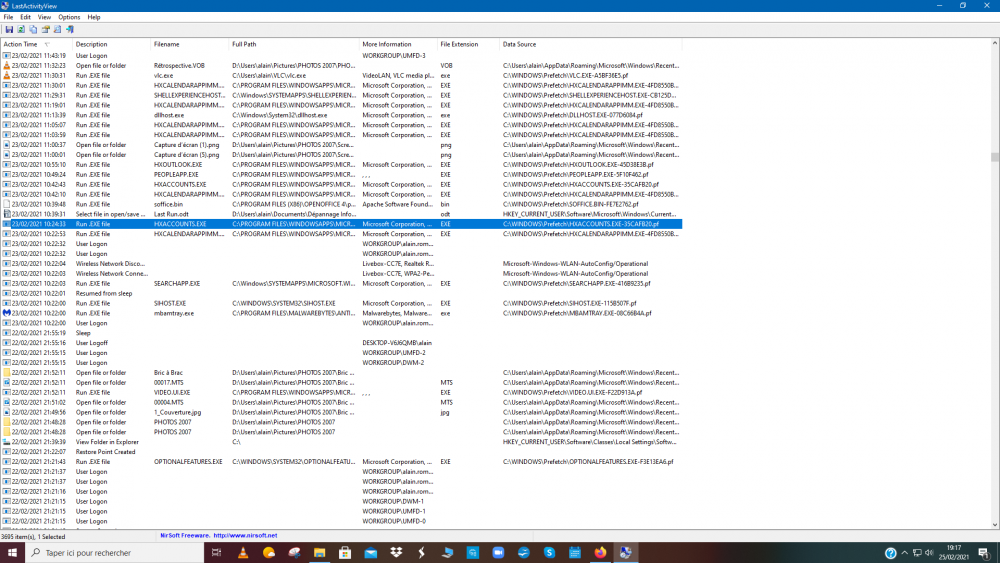This screenshot has width=1000, height=563.
Task: Select the PEOPLEAPP.EXE row
Action: [342, 175]
